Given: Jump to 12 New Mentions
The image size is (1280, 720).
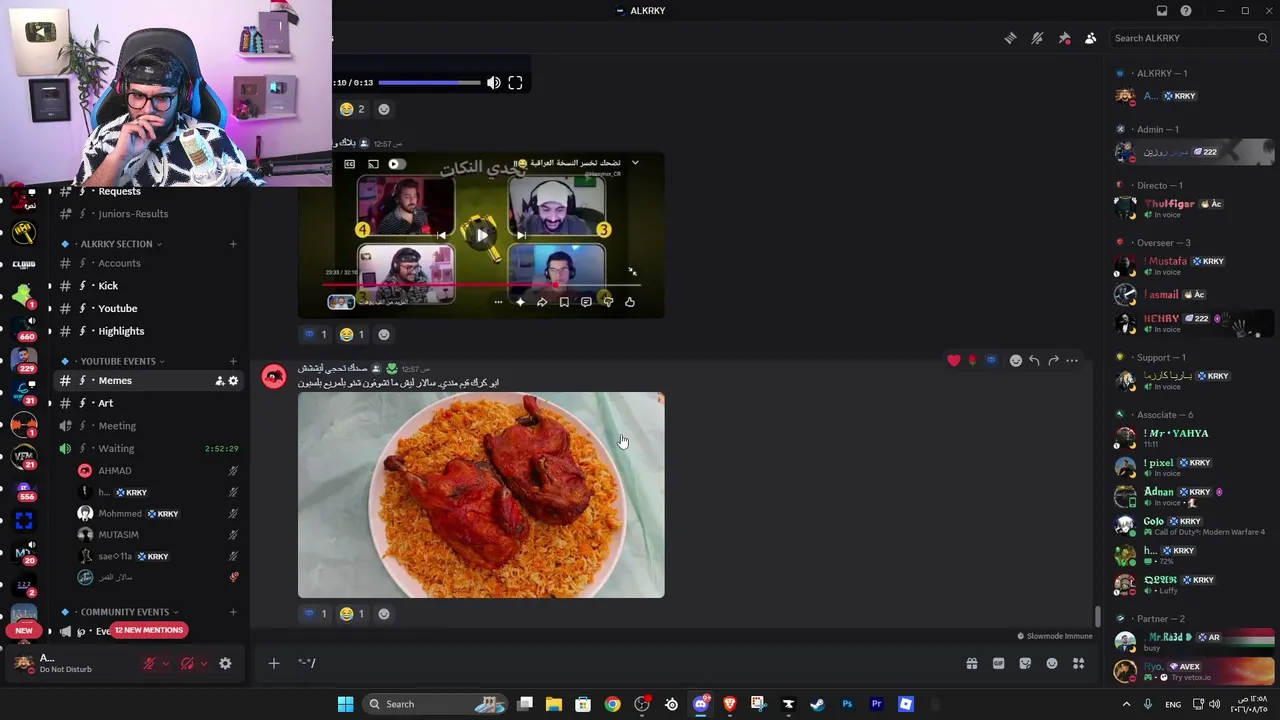Looking at the screenshot, I should 149,630.
